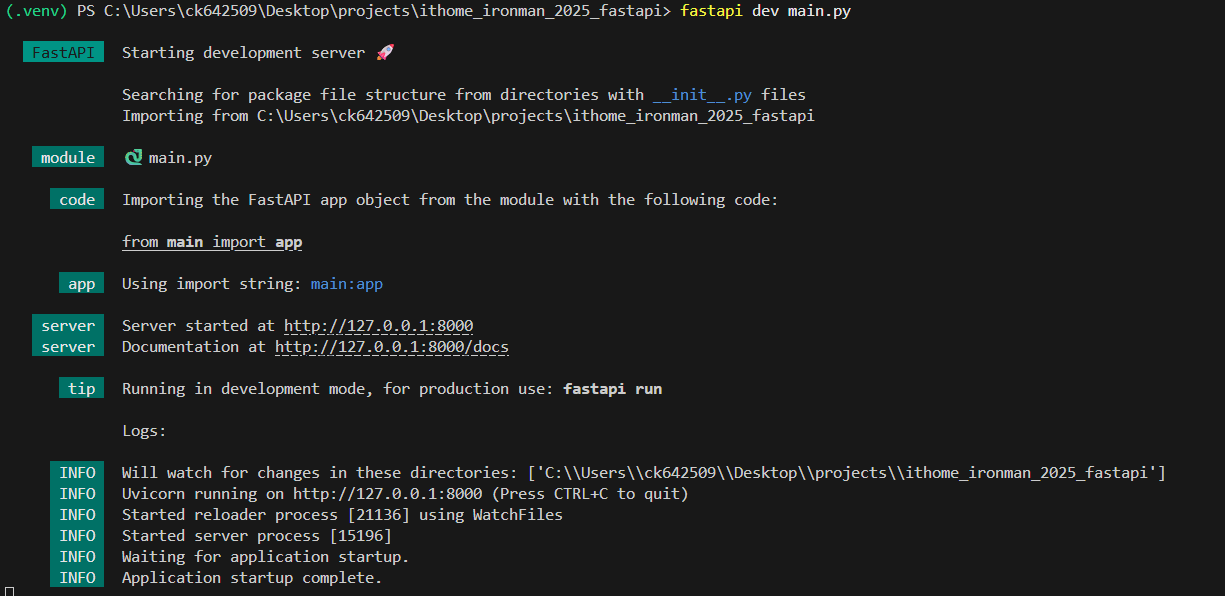Click the __init__.py highlighted text
This screenshot has width=1225, height=596.
(x=703, y=95)
